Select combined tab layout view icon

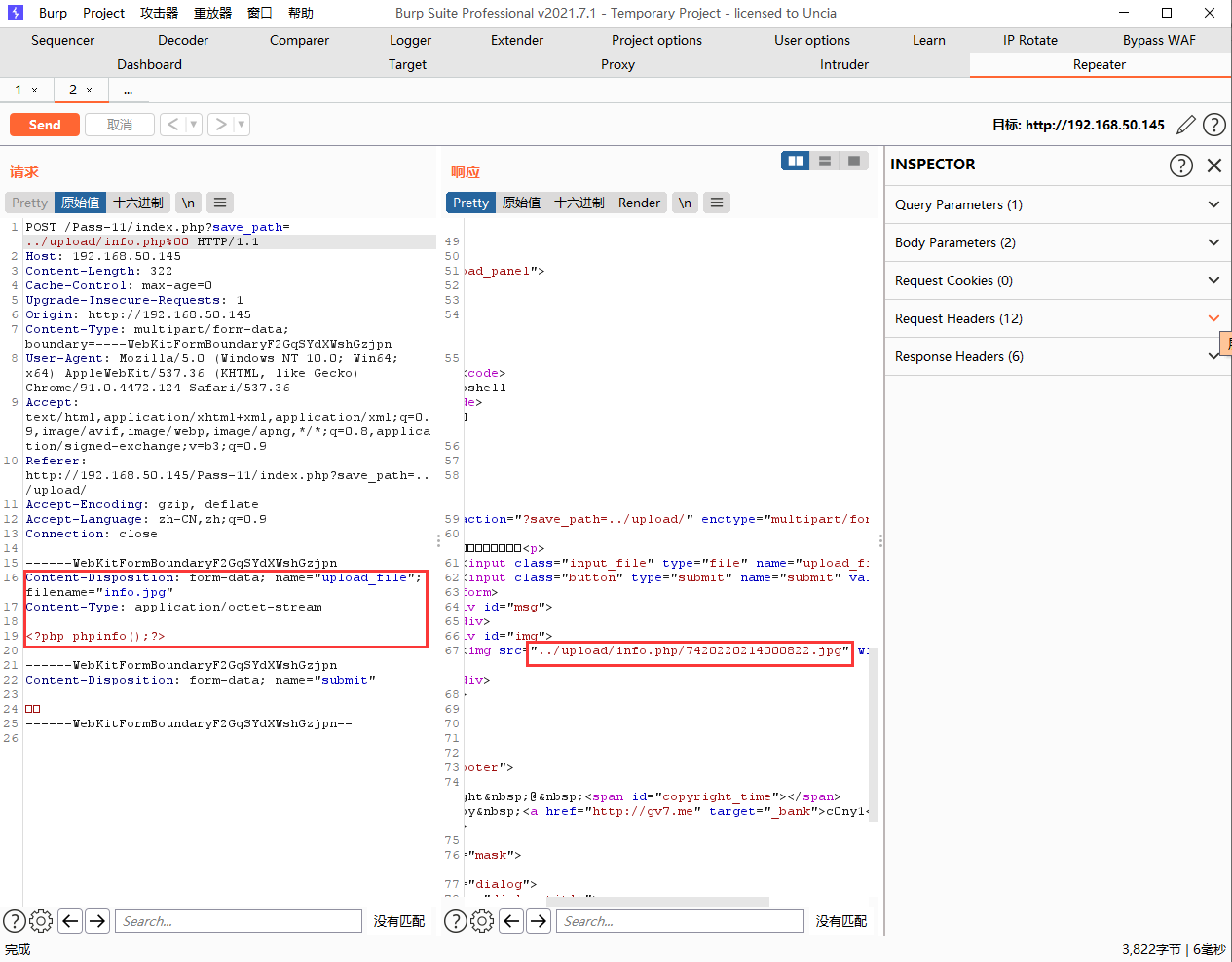pos(854,161)
